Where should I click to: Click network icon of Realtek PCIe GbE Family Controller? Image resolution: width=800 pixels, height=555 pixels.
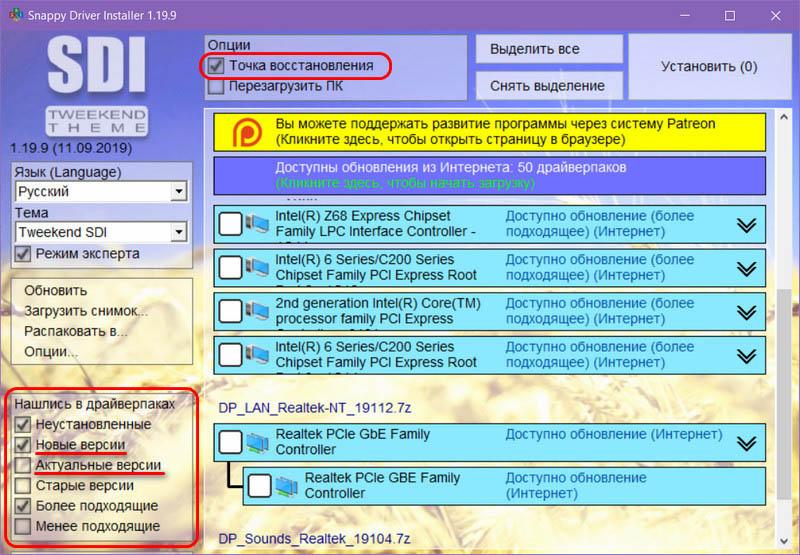[x=257, y=442]
